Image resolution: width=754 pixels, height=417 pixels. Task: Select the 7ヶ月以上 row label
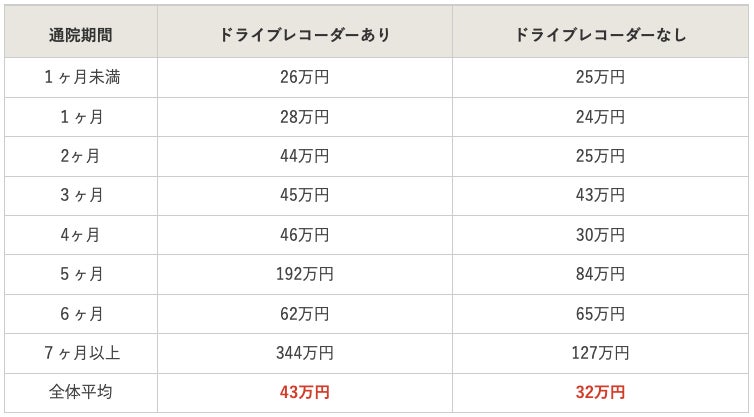(81, 353)
